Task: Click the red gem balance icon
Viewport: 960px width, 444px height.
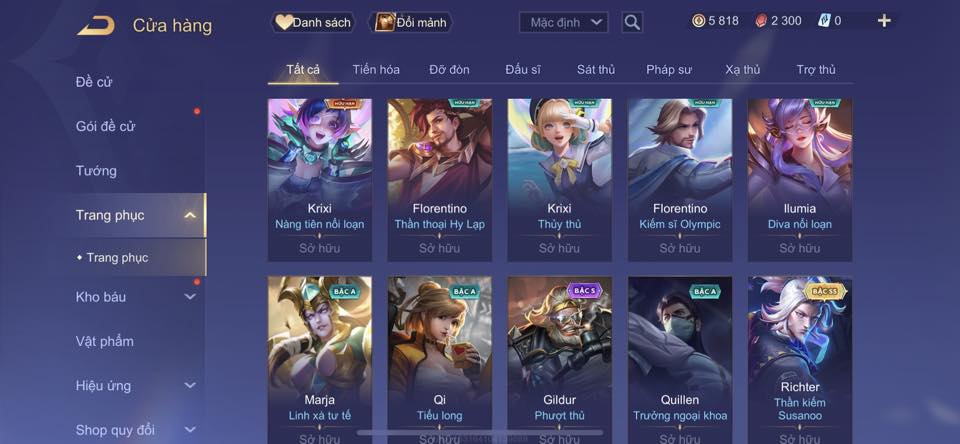Action: click(x=760, y=21)
